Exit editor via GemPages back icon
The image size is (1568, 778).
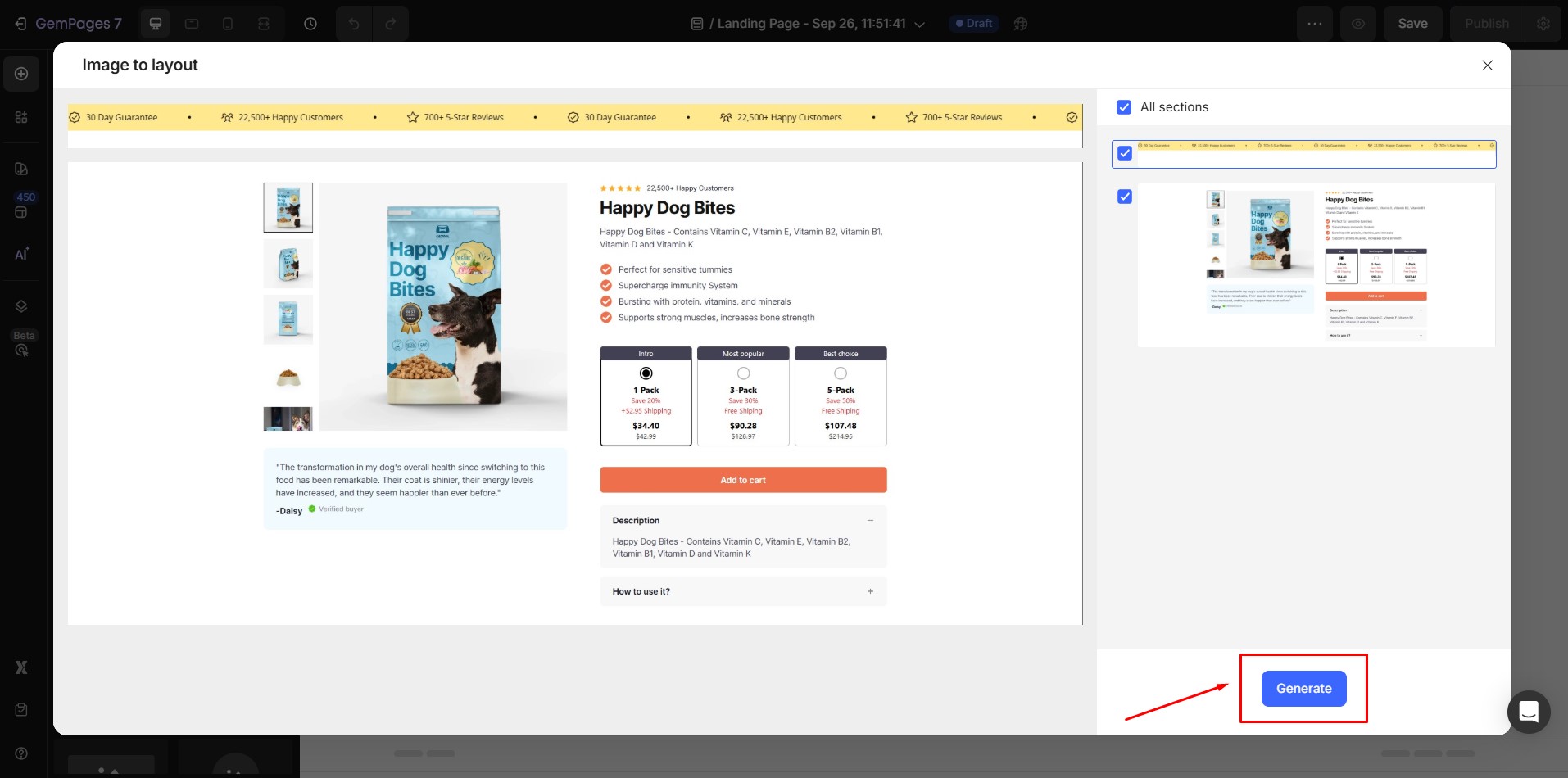pyautogui.click(x=20, y=24)
